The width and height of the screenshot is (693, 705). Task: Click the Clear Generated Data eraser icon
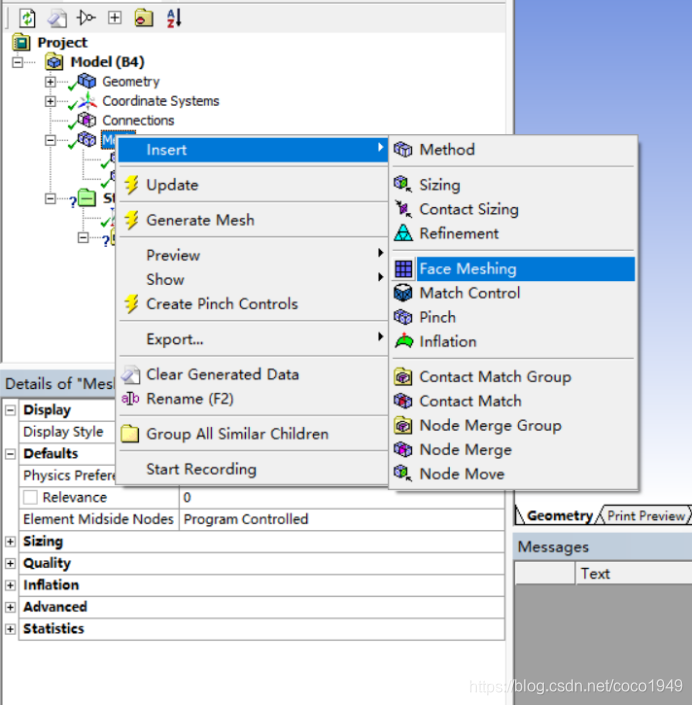(131, 375)
